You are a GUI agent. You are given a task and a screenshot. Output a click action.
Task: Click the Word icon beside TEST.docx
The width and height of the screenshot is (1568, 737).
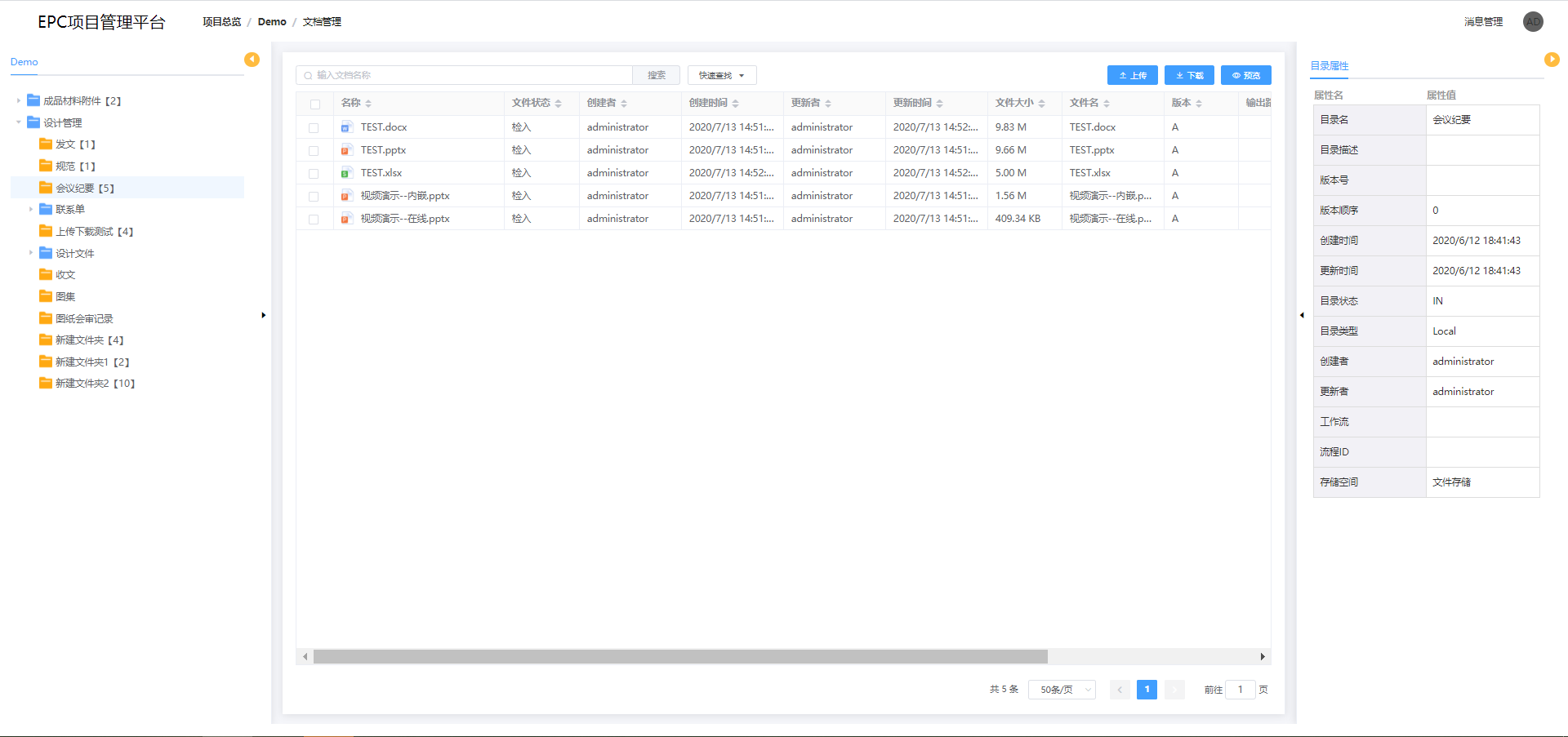(x=346, y=127)
